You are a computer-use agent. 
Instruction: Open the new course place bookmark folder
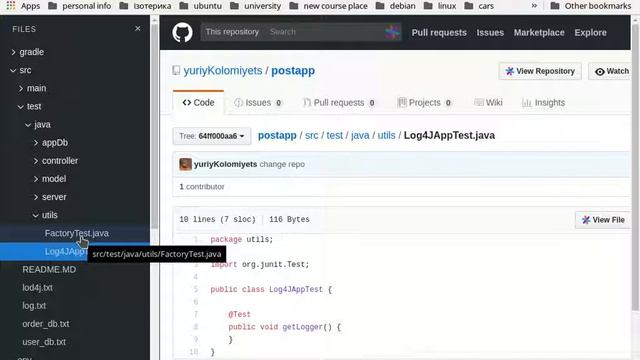(328, 6)
